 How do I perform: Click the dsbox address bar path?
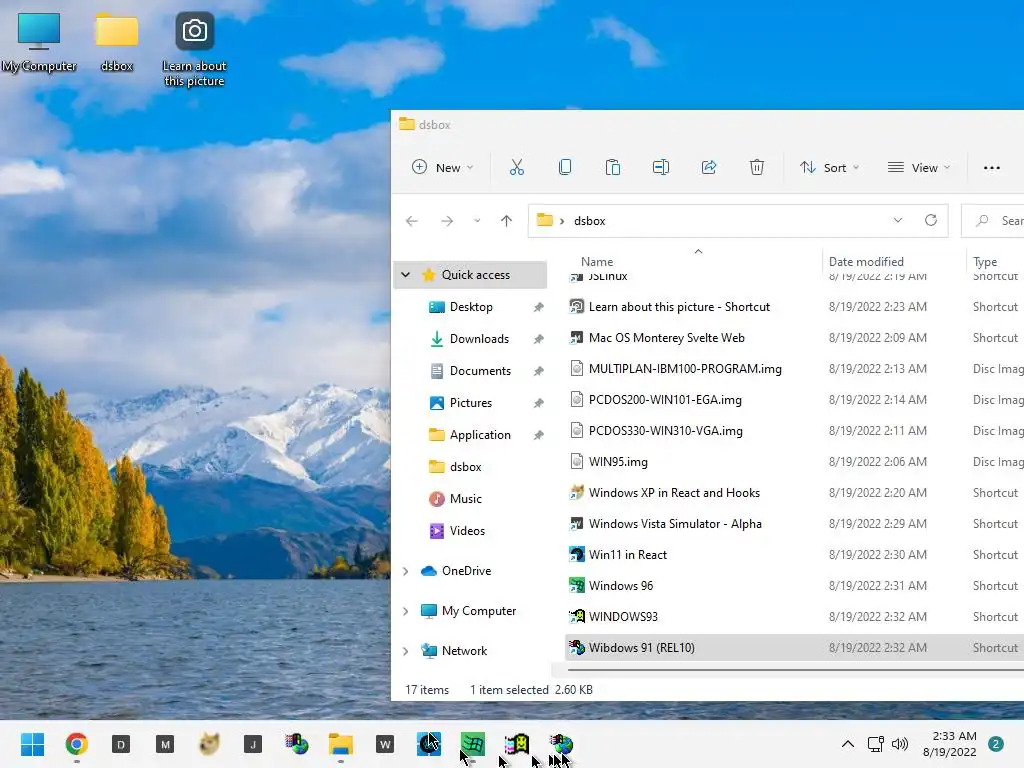point(589,221)
